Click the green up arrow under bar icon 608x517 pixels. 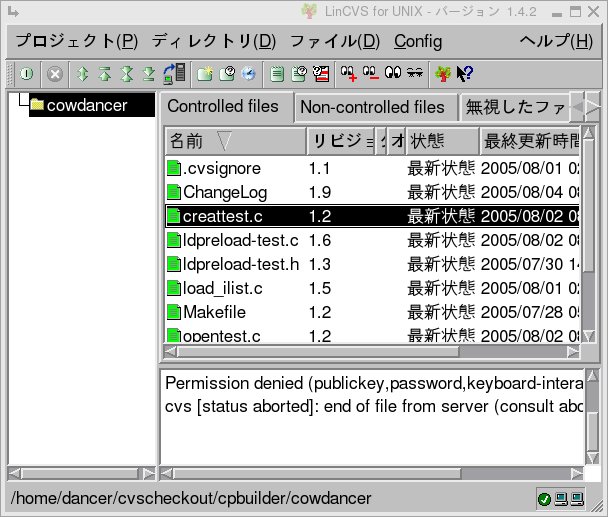click(x=105, y=74)
